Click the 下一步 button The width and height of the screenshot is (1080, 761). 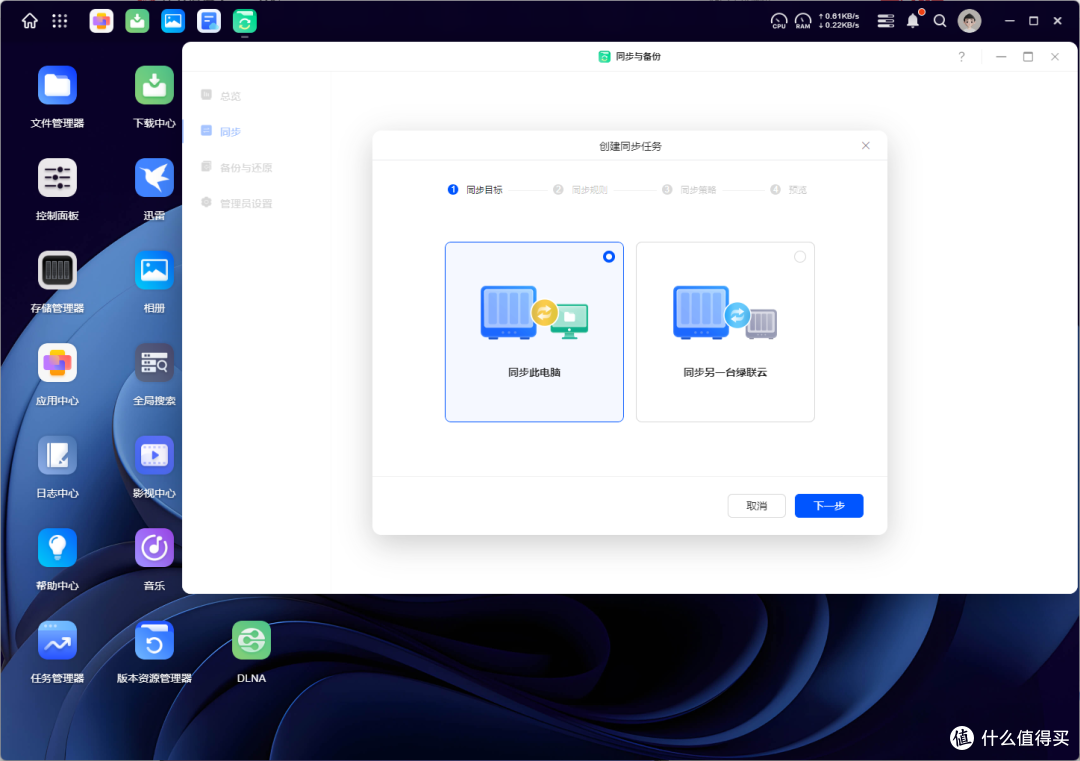coord(829,506)
